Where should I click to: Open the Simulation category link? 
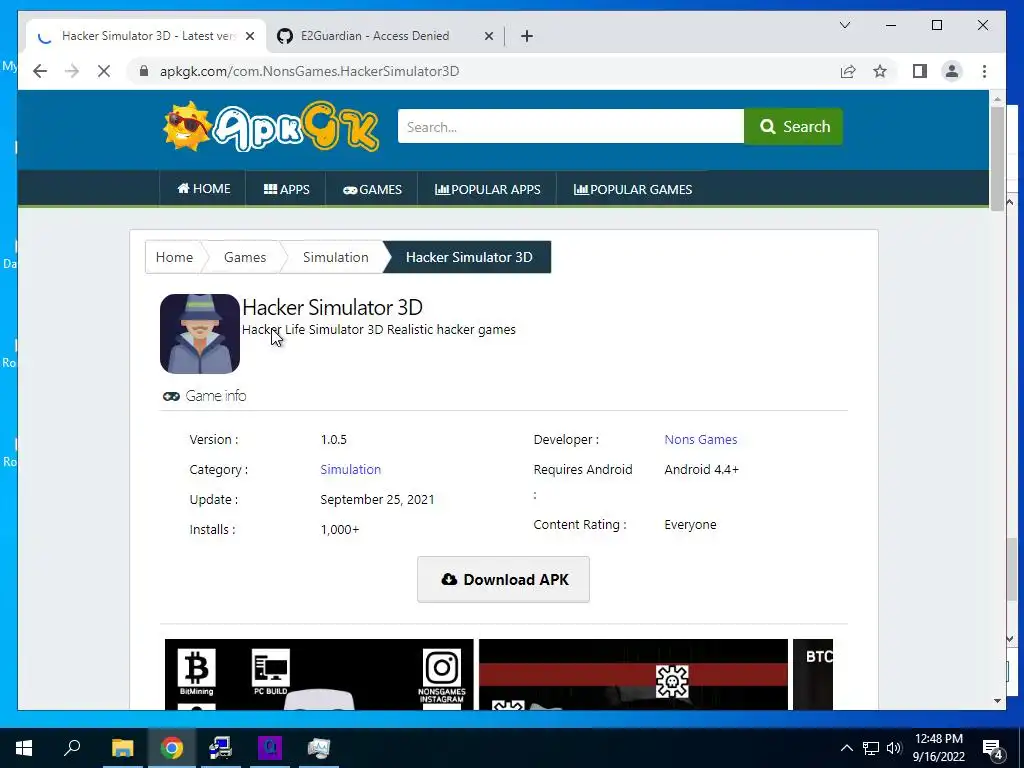(x=351, y=470)
